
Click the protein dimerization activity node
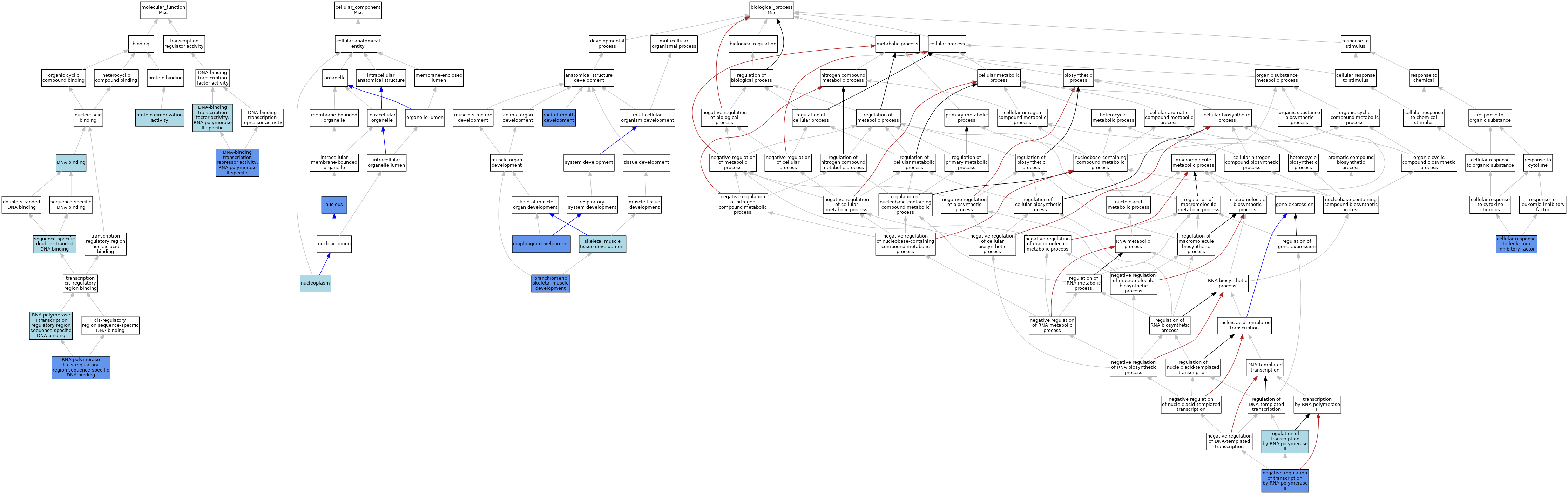(160, 118)
